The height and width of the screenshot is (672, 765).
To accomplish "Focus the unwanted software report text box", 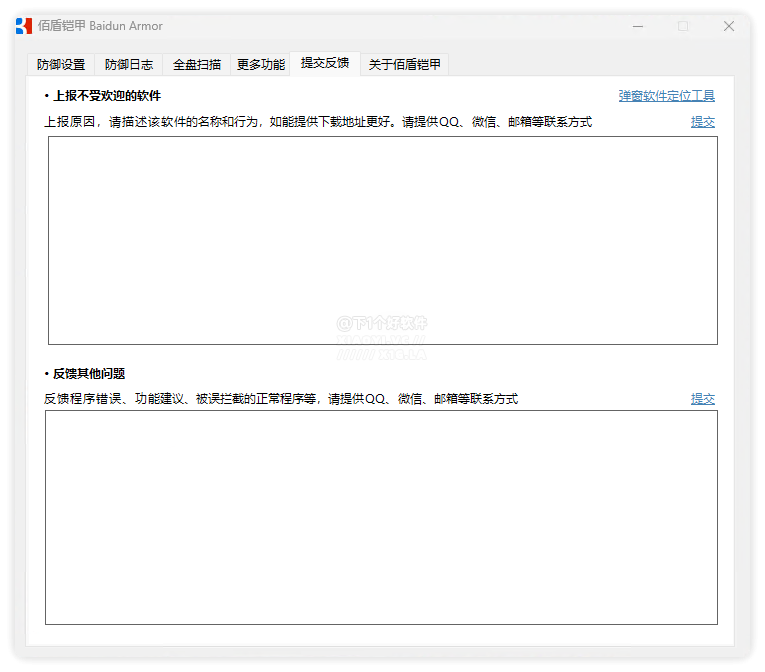I will point(382,240).
